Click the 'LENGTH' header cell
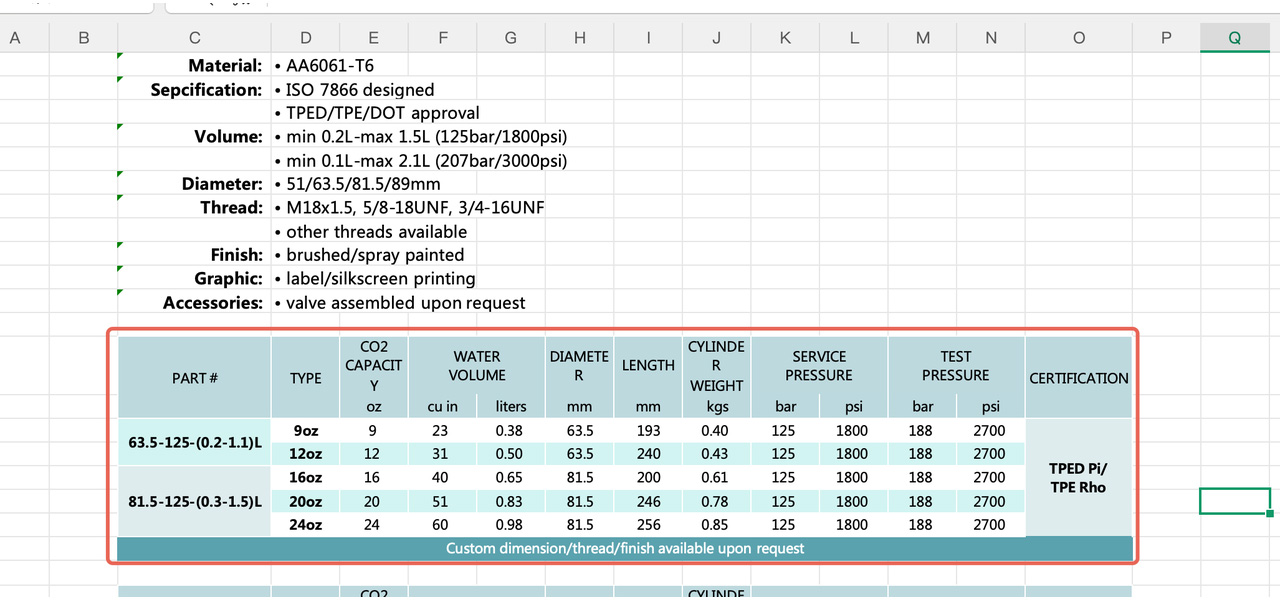Image resolution: width=1280 pixels, height=601 pixels. (648, 366)
